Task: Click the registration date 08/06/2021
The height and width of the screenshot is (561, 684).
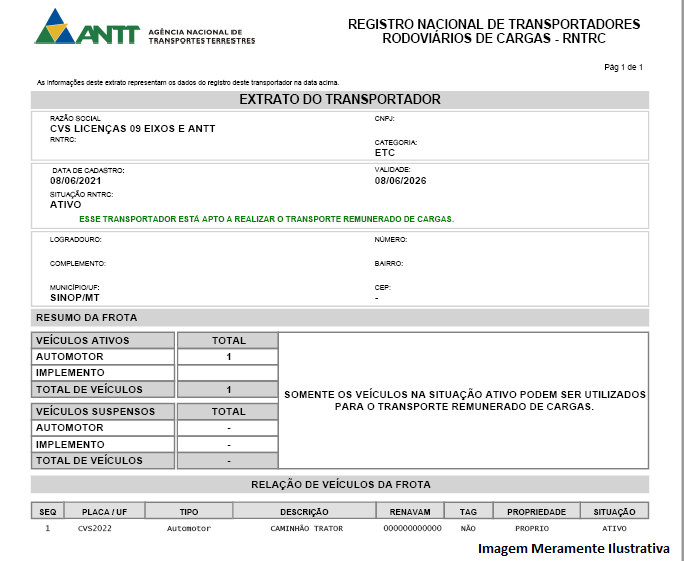Action: (x=76, y=181)
